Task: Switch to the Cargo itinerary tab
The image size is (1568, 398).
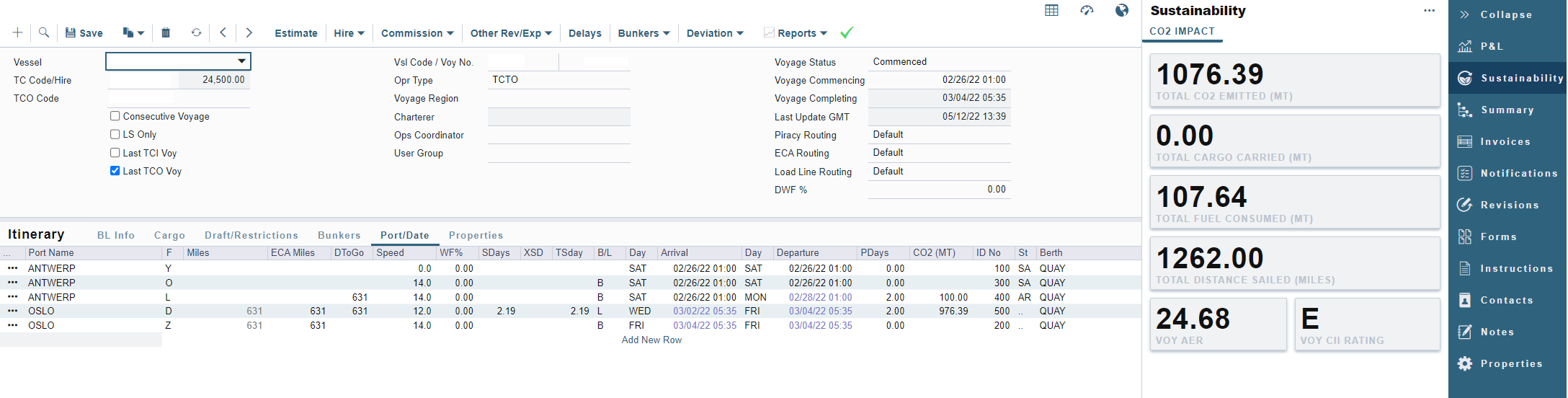Action: (x=169, y=235)
